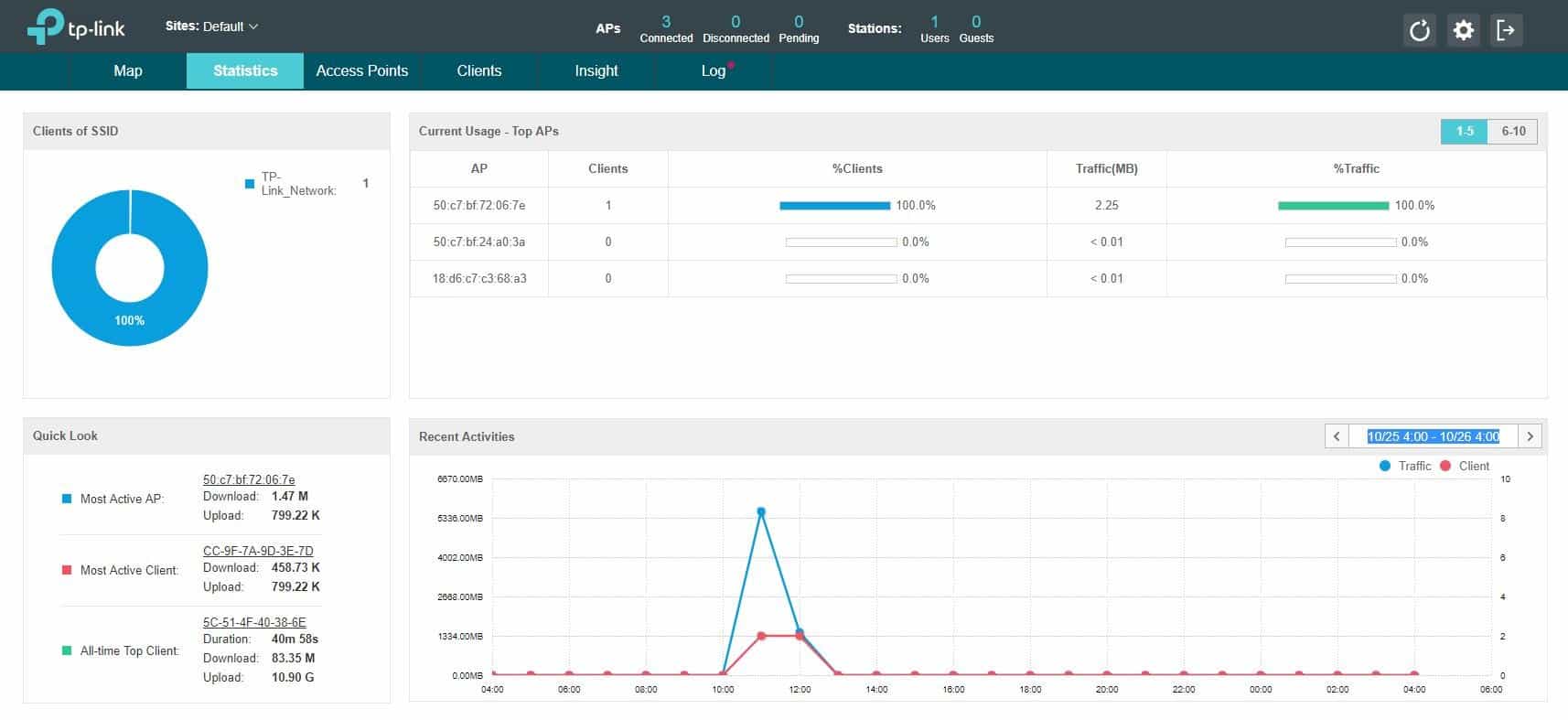1568x720 pixels.
Task: Click the Guests station count
Action: 976,22
